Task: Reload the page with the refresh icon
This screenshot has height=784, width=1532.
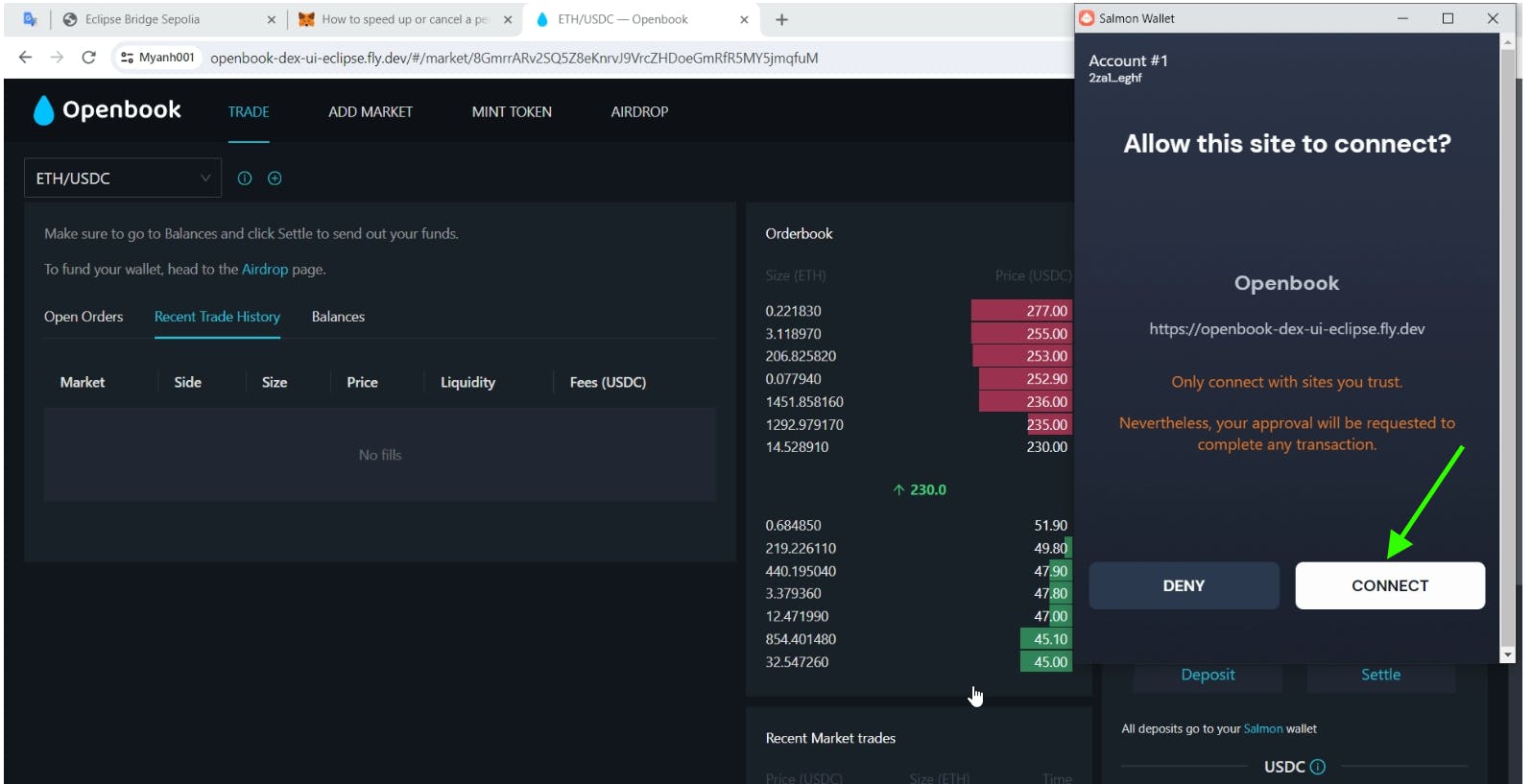Action: coord(88,58)
